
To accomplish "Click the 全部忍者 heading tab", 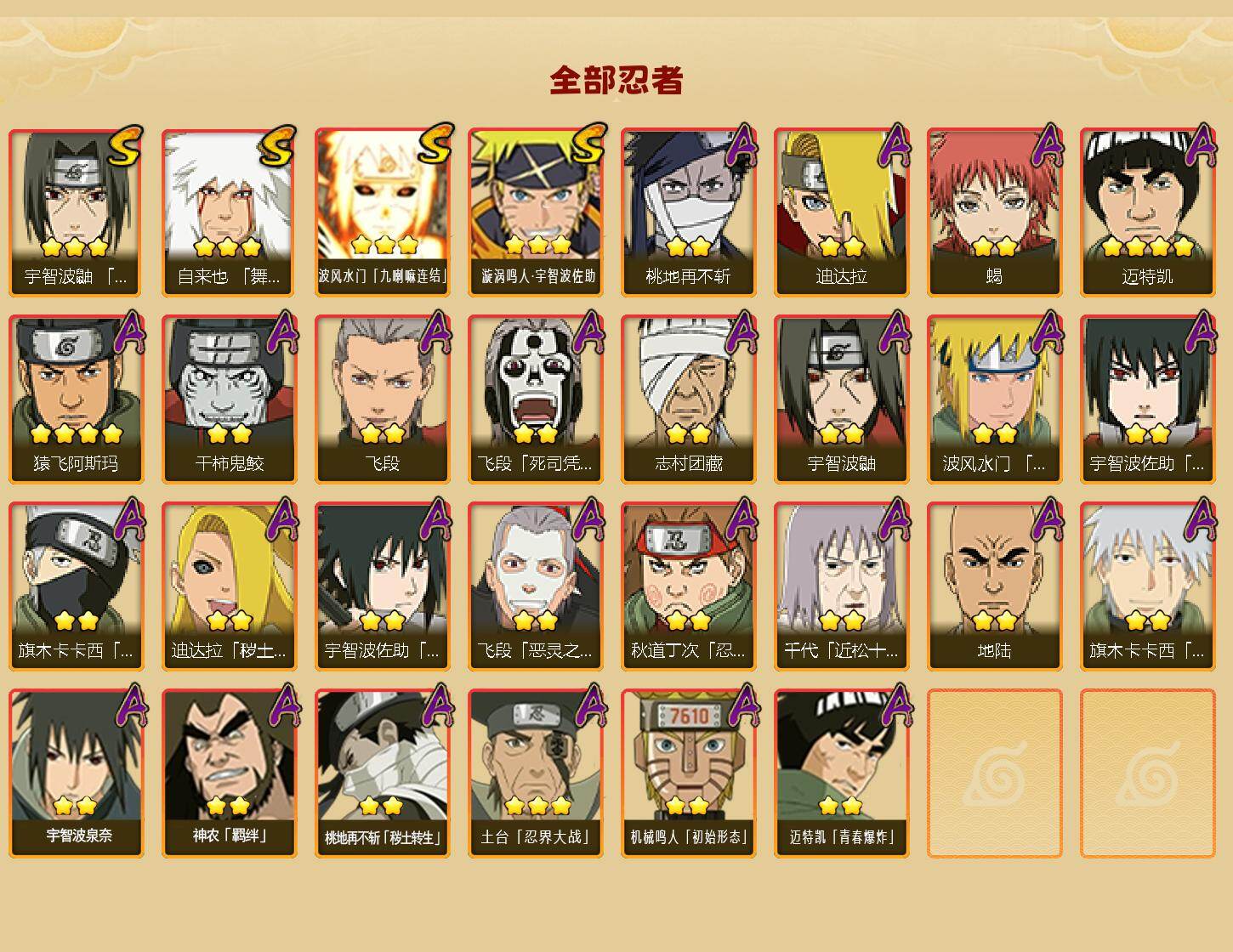I will pyautogui.click(x=616, y=80).
